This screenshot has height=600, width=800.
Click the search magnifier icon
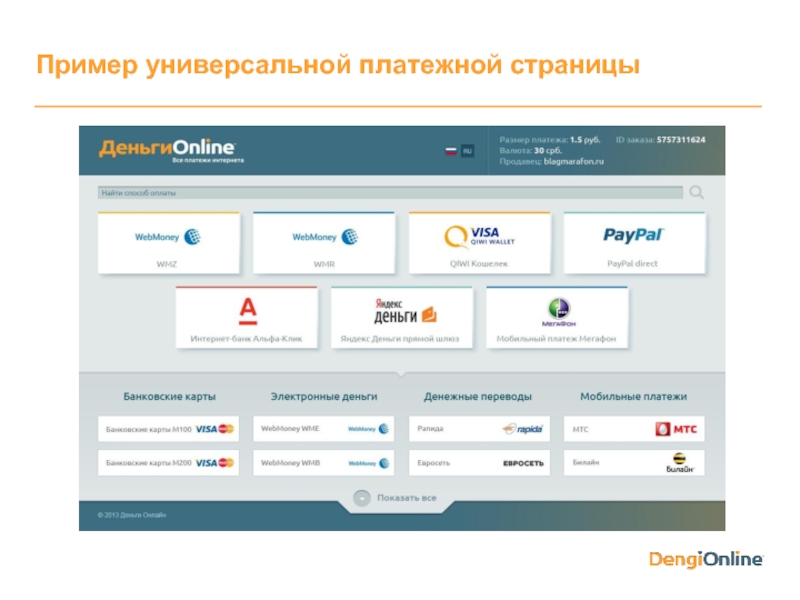click(x=696, y=192)
